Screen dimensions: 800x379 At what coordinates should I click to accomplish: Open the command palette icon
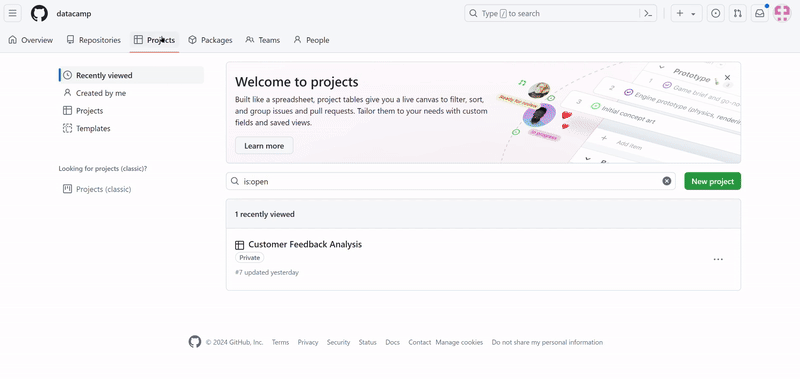click(x=648, y=14)
